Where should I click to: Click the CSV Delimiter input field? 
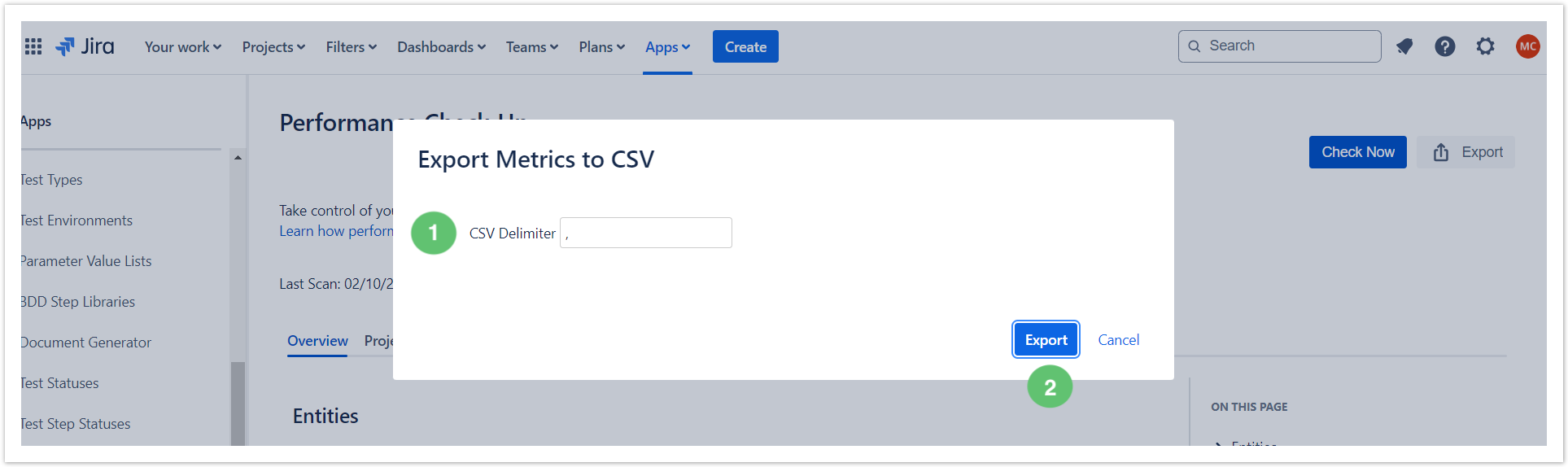click(646, 233)
